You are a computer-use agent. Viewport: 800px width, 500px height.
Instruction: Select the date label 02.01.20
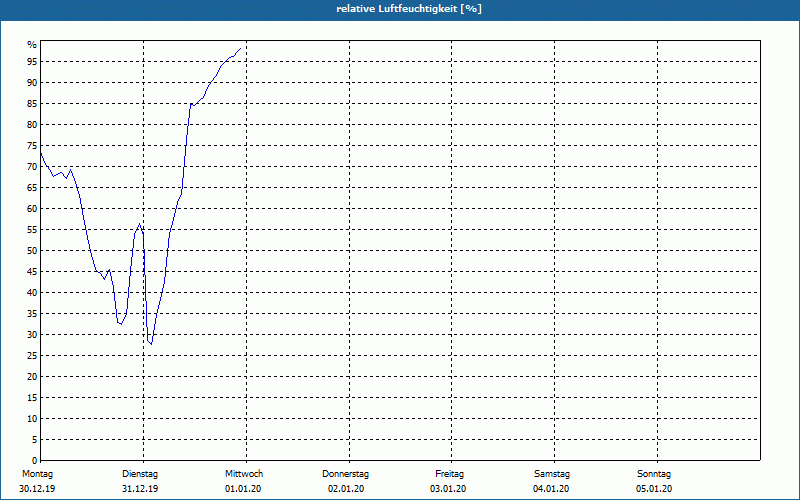(346, 489)
